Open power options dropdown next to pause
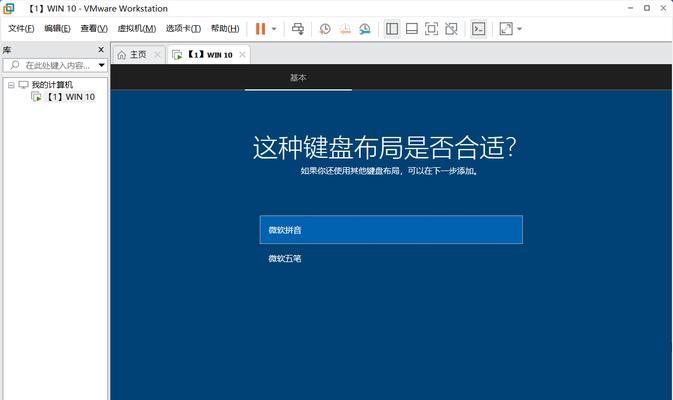 click(274, 29)
